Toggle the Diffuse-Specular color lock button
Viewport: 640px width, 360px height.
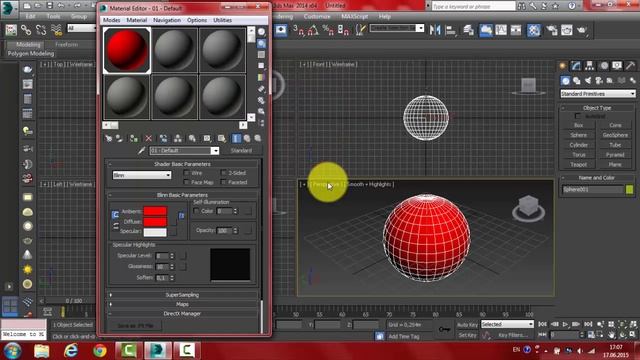click(116, 226)
